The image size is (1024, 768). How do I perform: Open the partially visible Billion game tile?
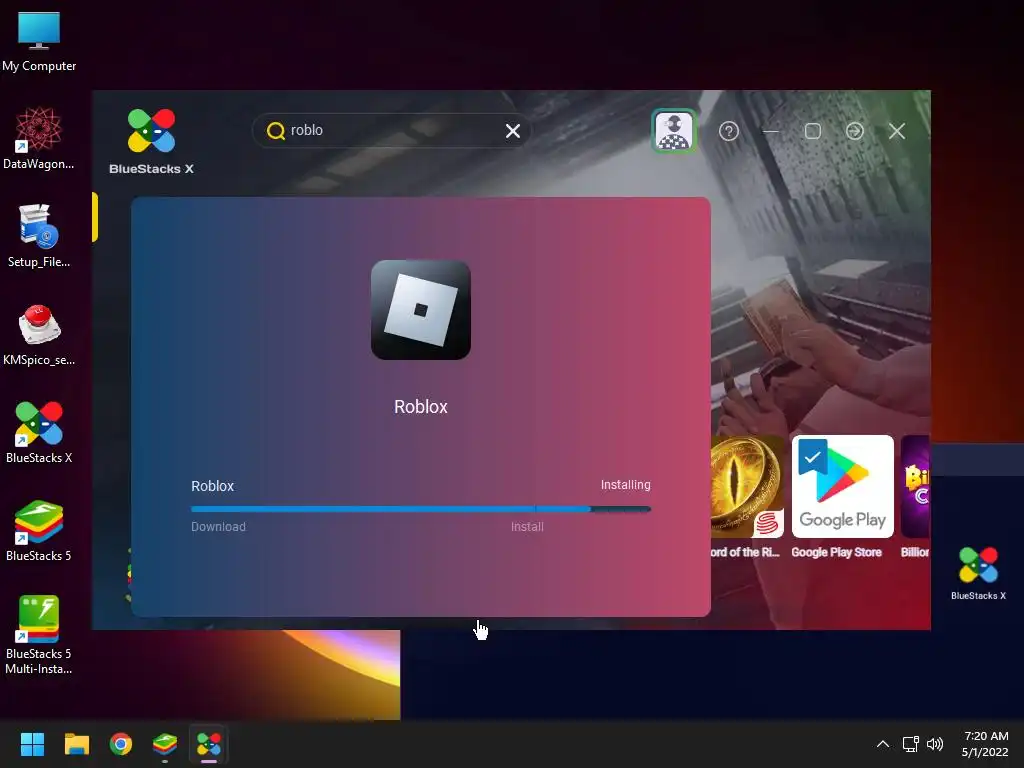point(915,487)
